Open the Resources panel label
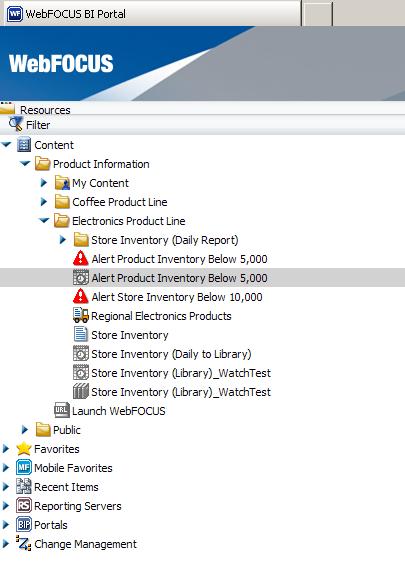Screen dimensions: 405x563 pos(45,110)
